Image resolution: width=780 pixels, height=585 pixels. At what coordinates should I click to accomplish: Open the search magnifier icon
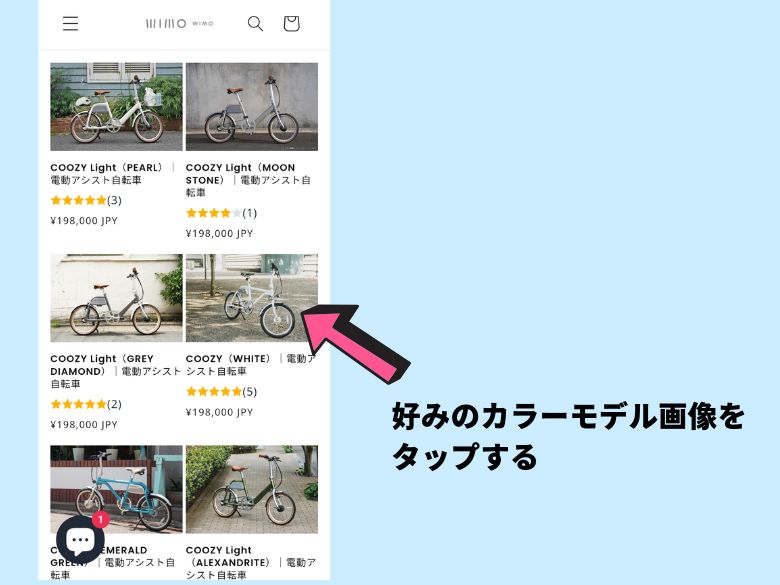click(255, 23)
